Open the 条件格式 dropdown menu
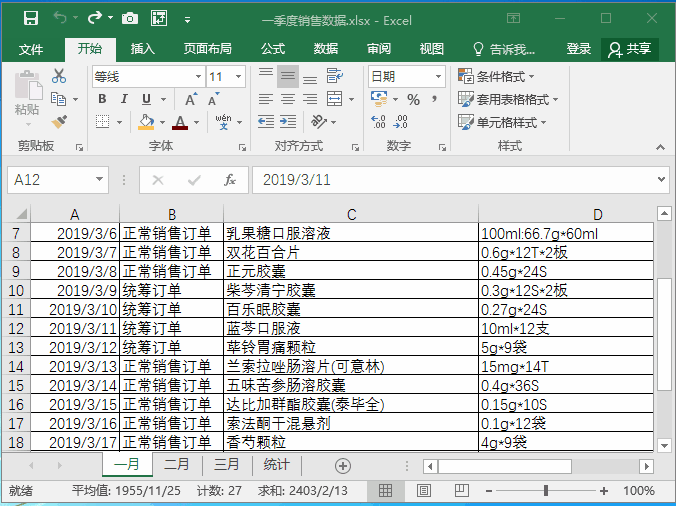Image resolution: width=676 pixels, height=506 pixels. pos(496,76)
